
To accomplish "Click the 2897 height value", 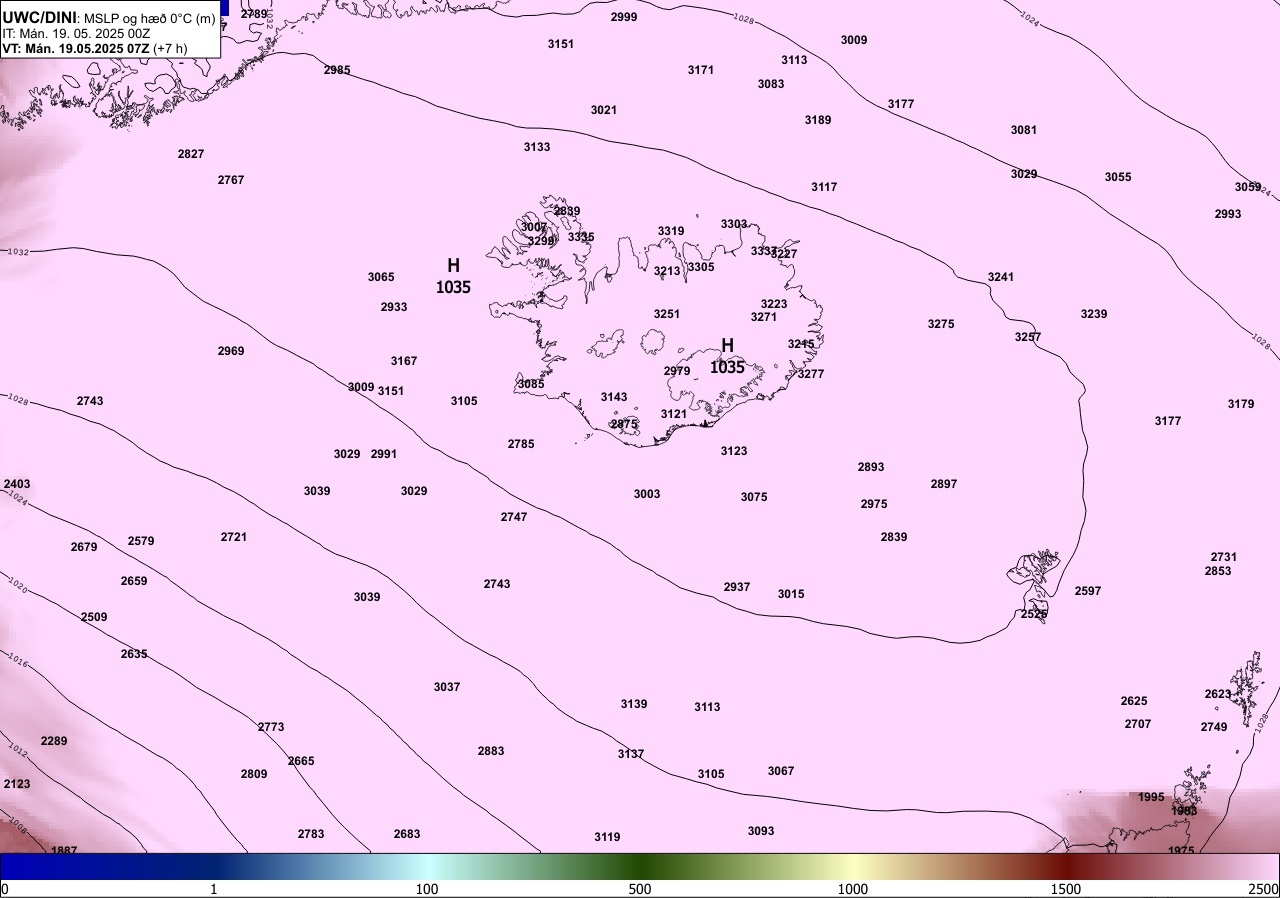I will pyautogui.click(x=944, y=484).
